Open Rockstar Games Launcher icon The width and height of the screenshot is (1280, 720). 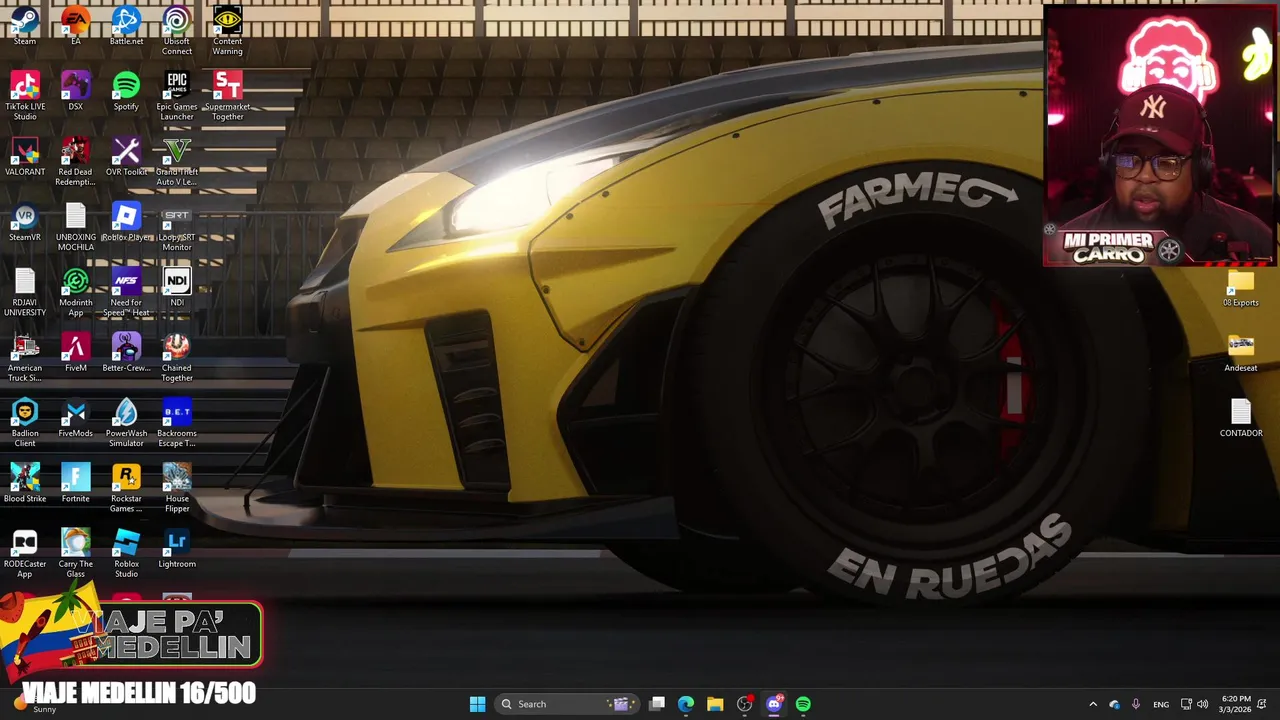tap(126, 487)
